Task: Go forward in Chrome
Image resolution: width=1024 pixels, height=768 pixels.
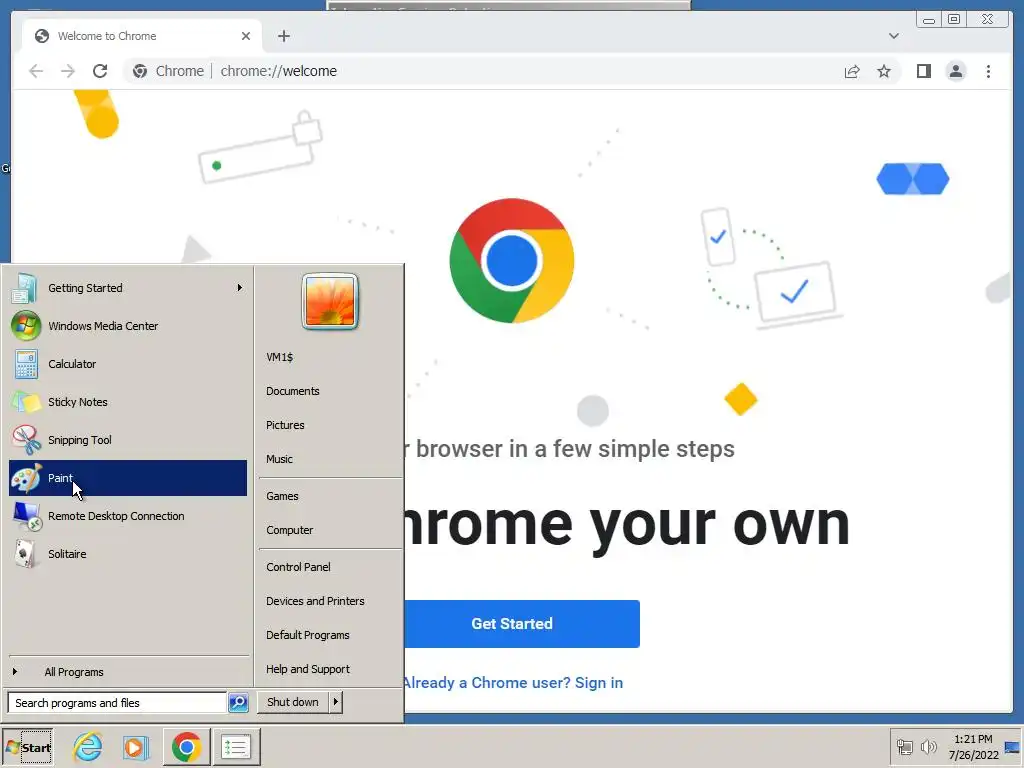Action: [68, 71]
